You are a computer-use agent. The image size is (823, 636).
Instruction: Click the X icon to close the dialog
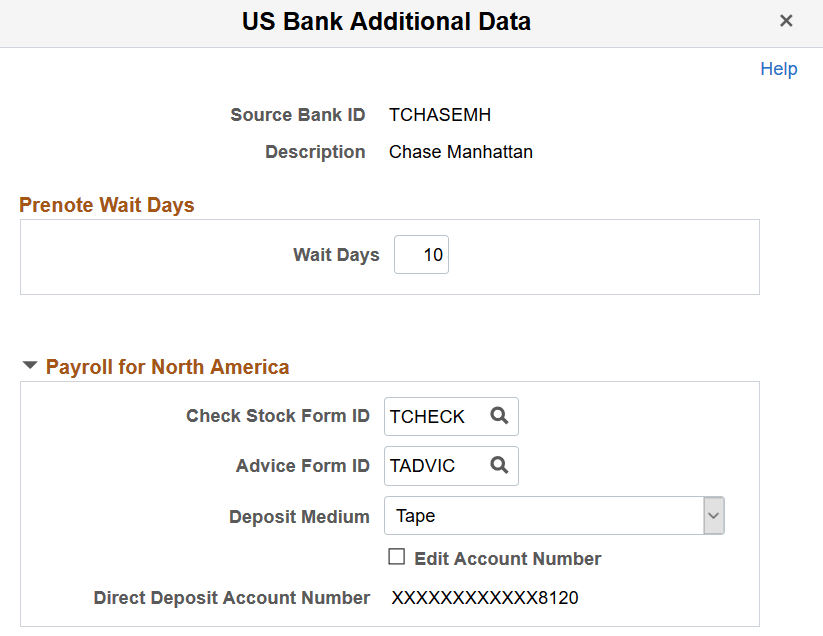pos(787,20)
